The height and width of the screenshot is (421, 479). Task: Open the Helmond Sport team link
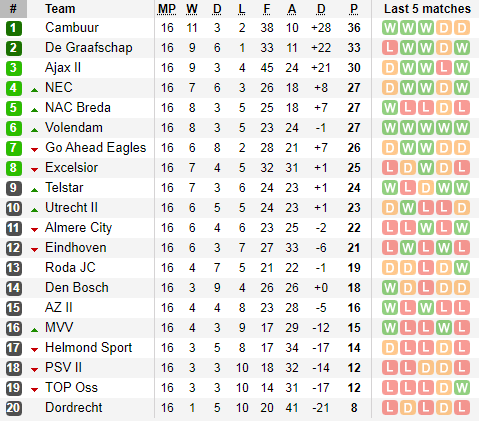click(89, 348)
